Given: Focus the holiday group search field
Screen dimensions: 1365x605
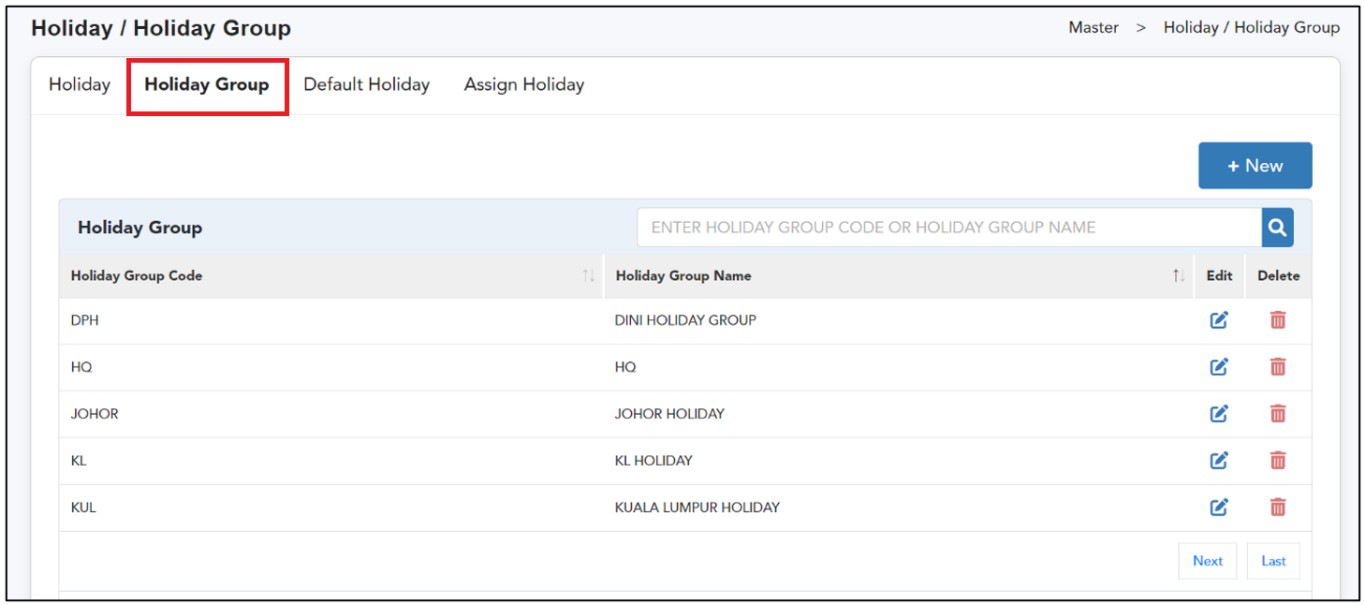Looking at the screenshot, I should 948,228.
